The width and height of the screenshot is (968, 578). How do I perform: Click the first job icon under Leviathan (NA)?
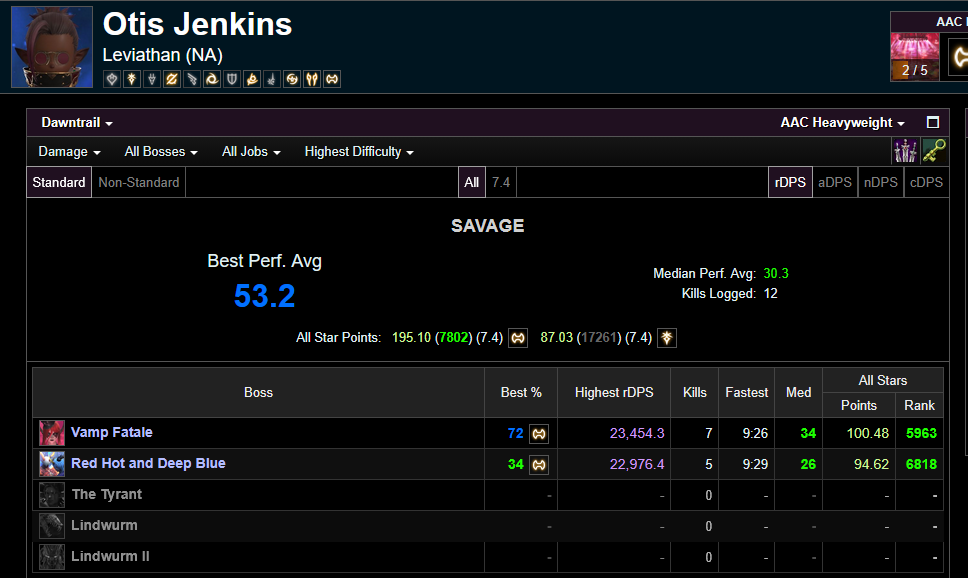coord(112,79)
